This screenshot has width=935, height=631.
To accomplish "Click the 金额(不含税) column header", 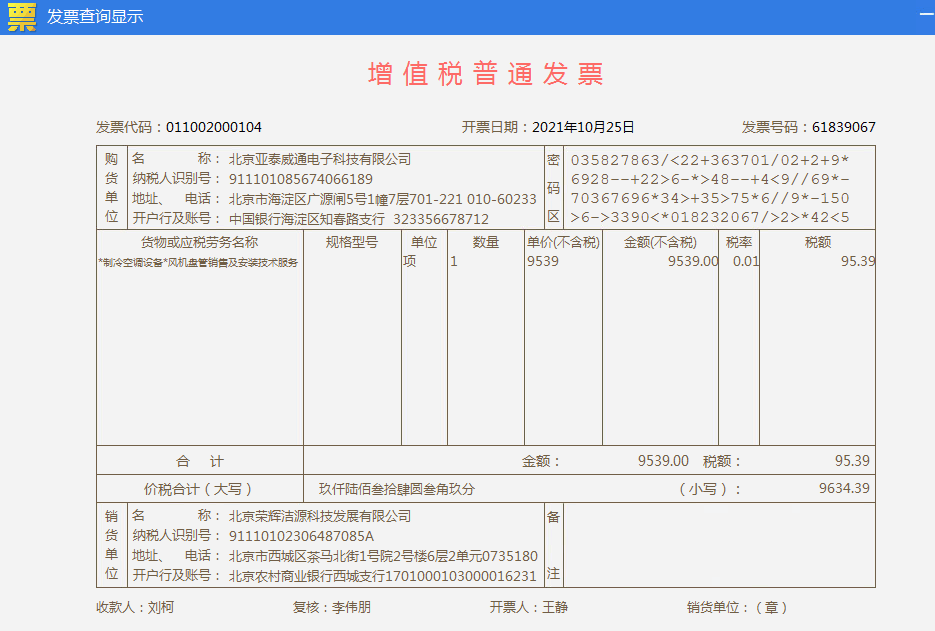I will [x=660, y=242].
